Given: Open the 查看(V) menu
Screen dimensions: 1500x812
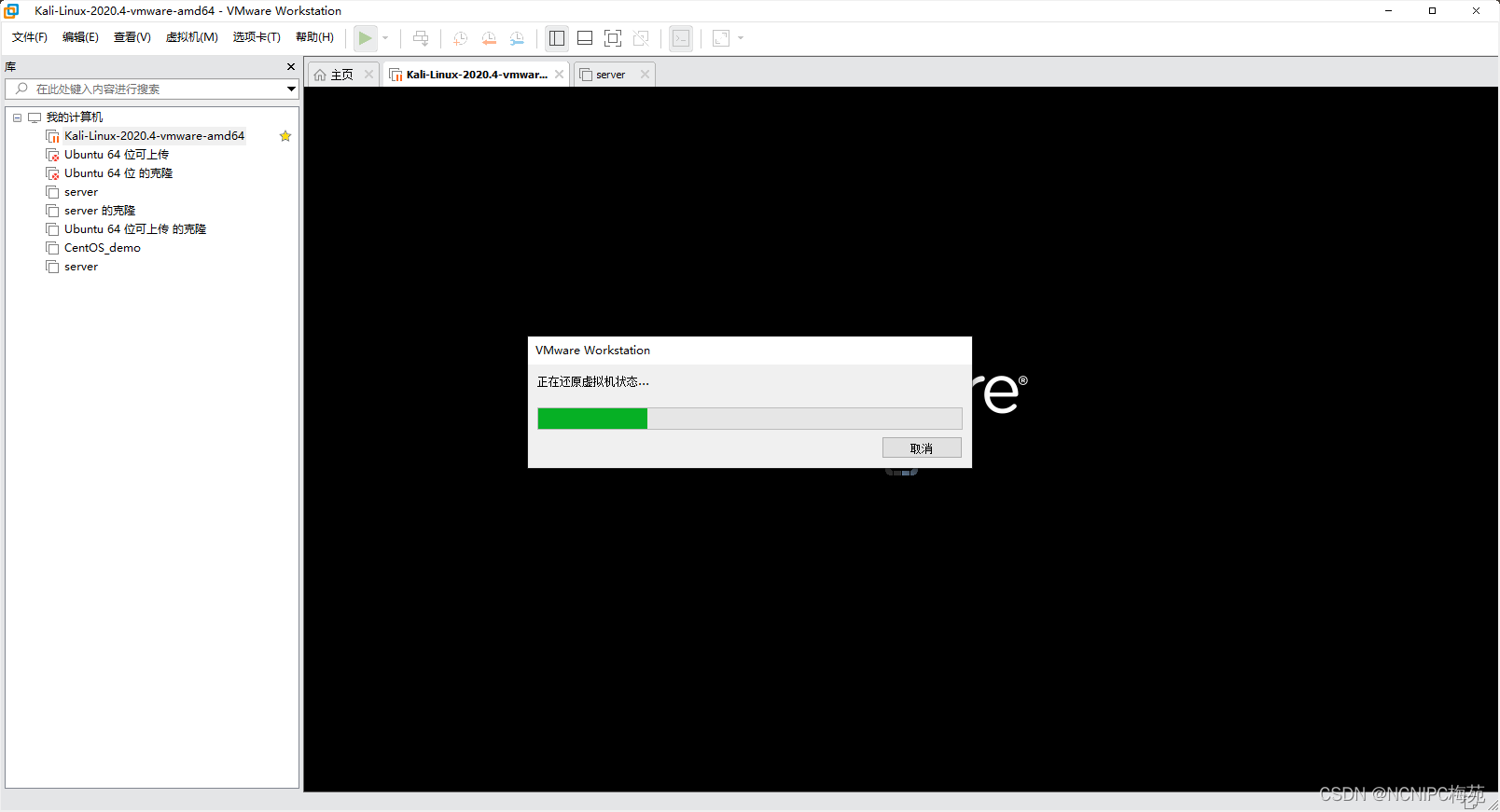Looking at the screenshot, I should (x=132, y=37).
